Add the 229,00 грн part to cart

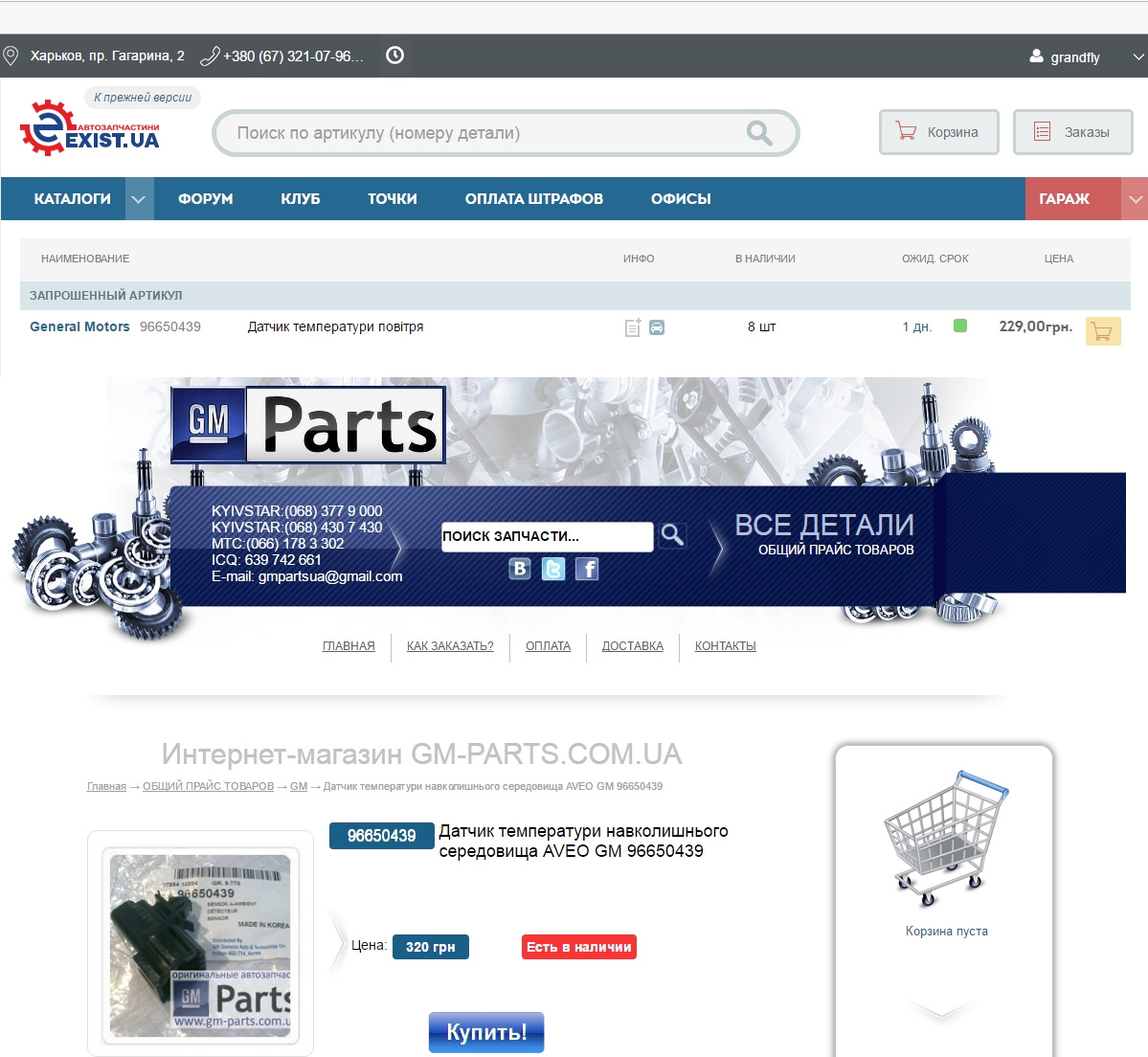[x=1103, y=331]
